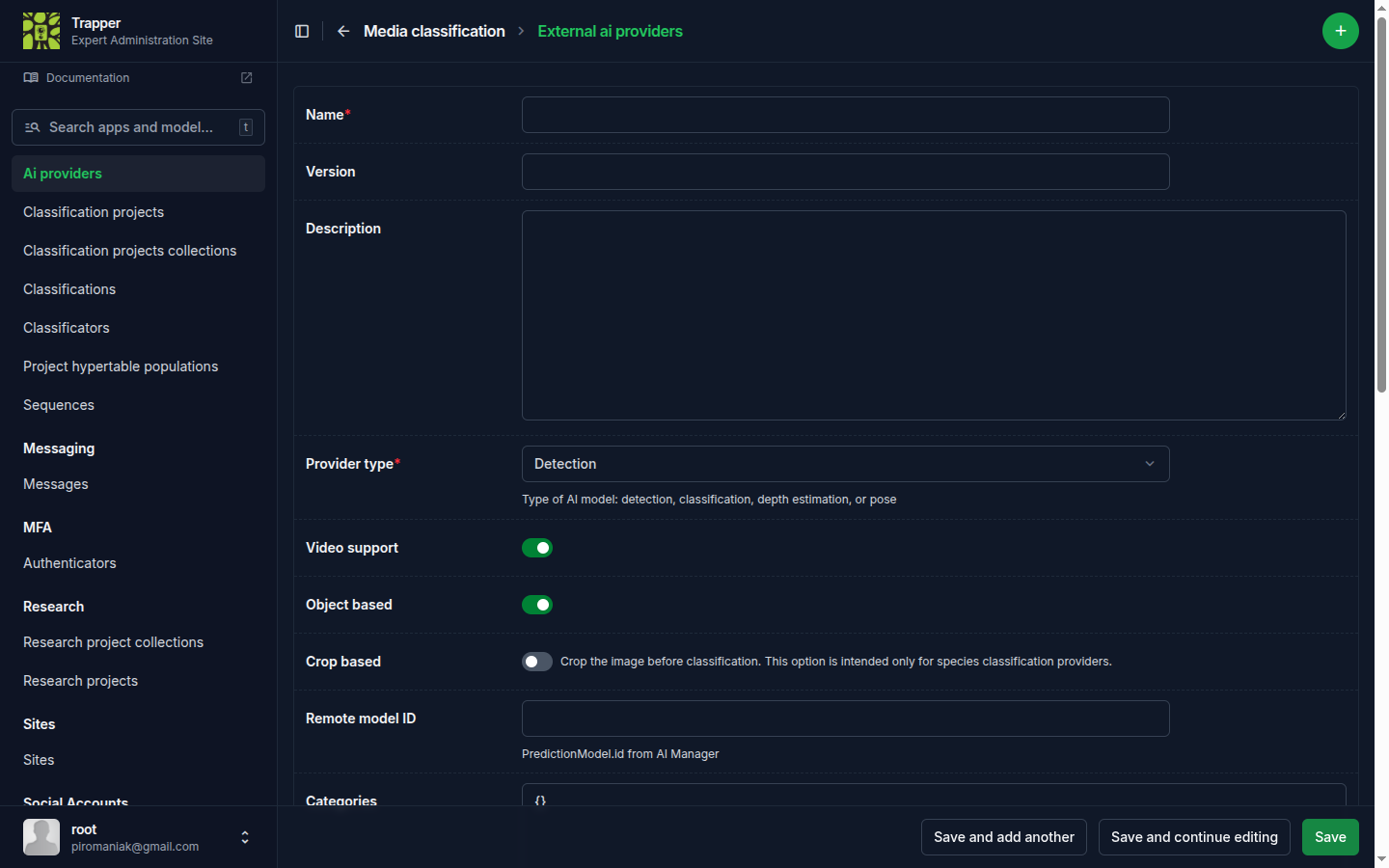The height and width of the screenshot is (868, 1389).
Task: Click 'Expert Administration Site' subtitle
Action: click(x=142, y=41)
